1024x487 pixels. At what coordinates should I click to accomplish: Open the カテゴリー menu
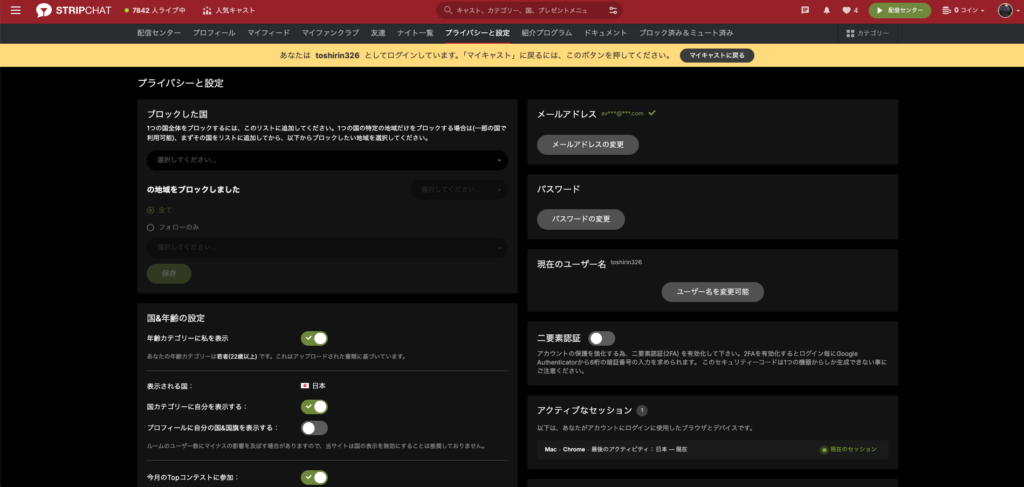click(x=867, y=33)
